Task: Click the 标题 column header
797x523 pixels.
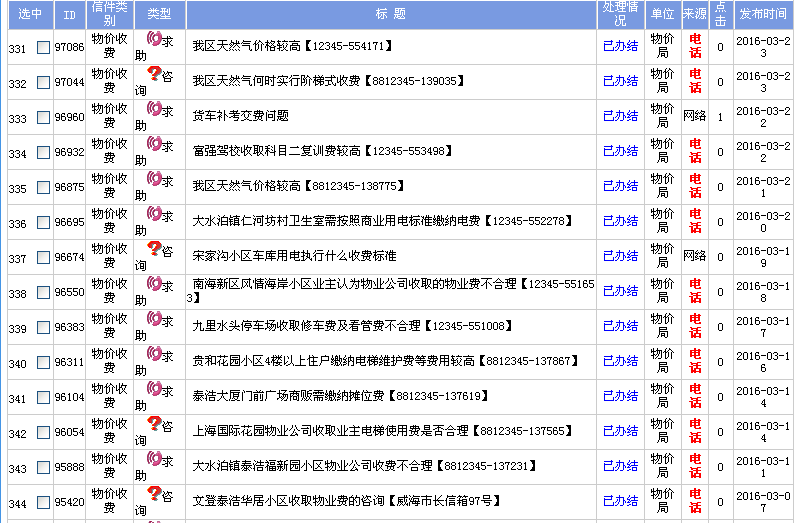Action: click(391, 14)
